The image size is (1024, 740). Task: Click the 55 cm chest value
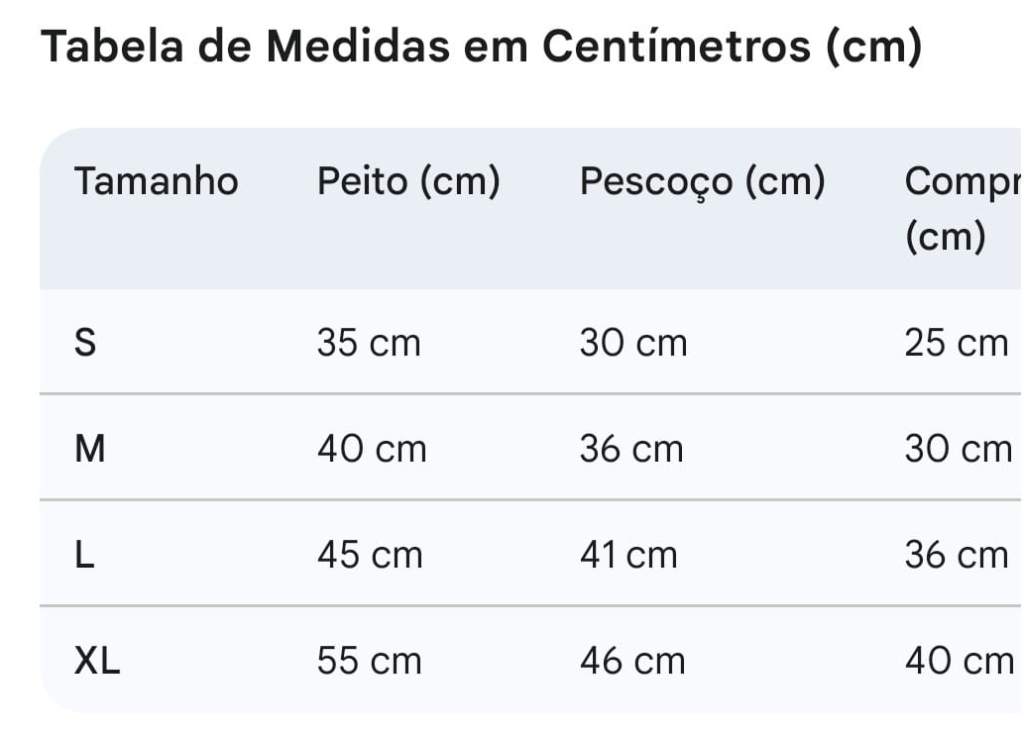coord(369,661)
